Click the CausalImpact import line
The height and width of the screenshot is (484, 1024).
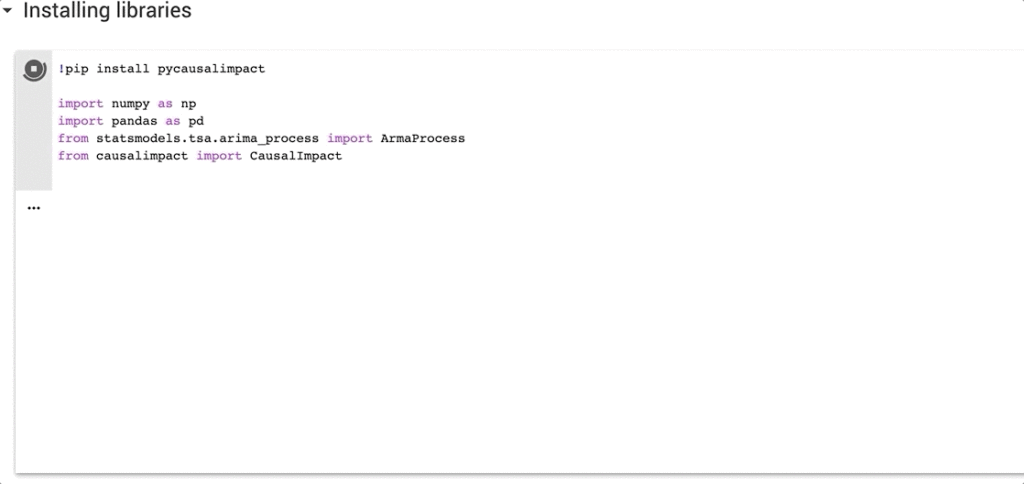tap(200, 156)
